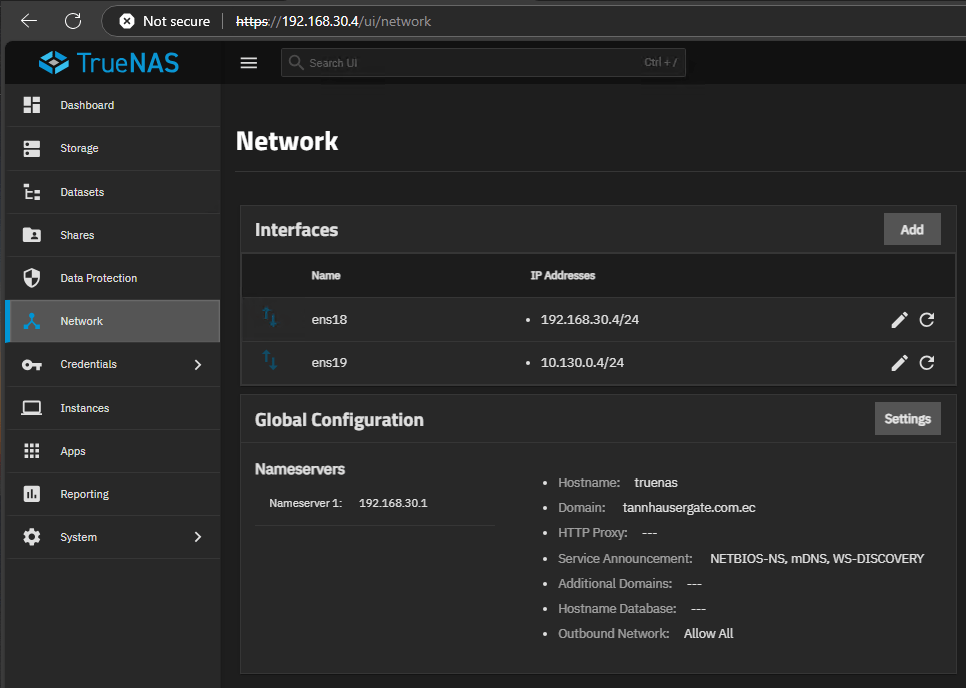Click the reset icon for ens18
Image resolution: width=966 pixels, height=688 pixels.
(x=927, y=320)
